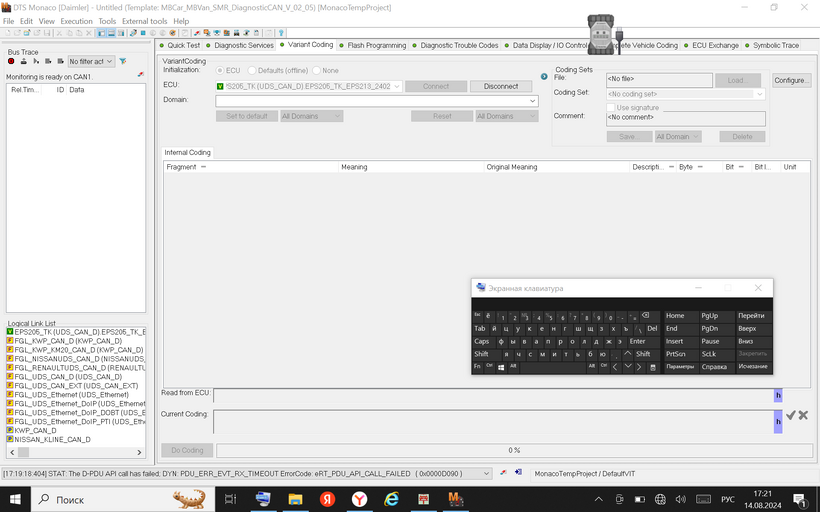Click the Comment text field

686,118
